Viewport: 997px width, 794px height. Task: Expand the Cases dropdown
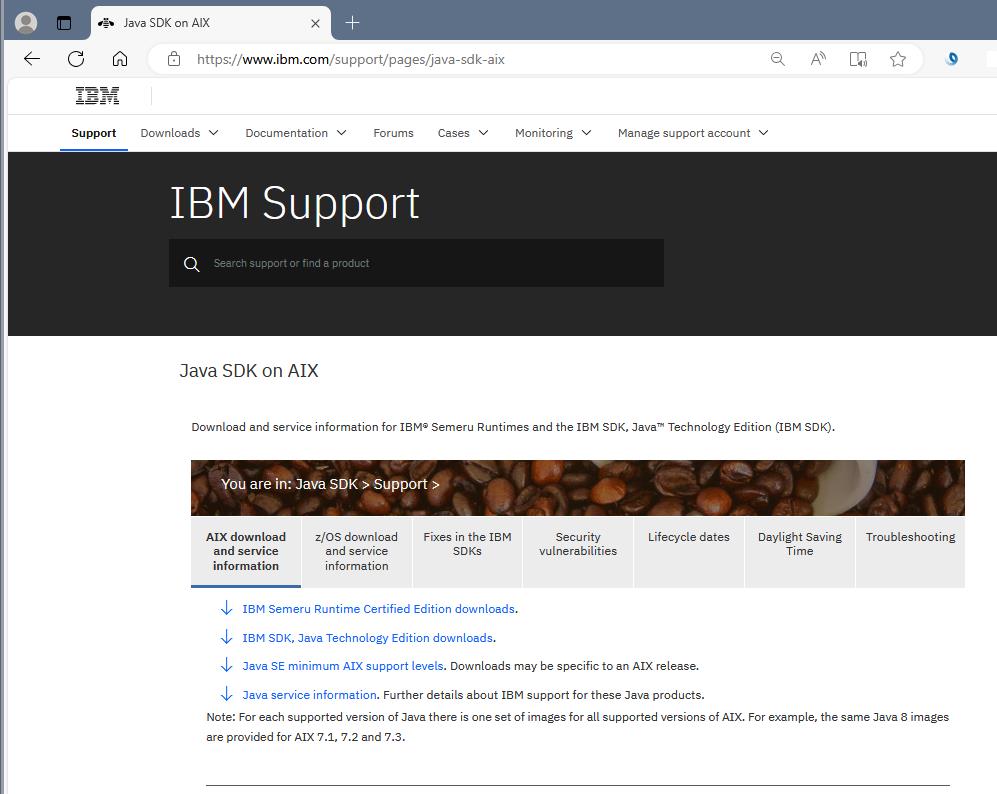(463, 133)
